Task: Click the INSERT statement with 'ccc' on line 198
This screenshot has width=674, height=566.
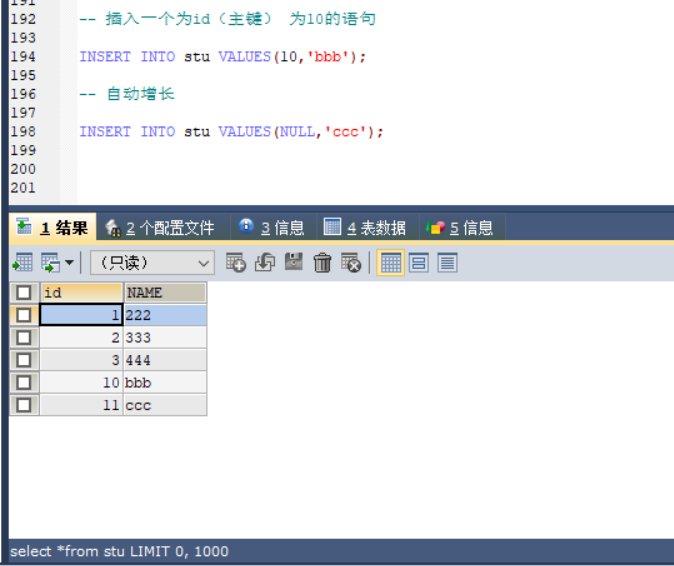Action: (x=231, y=132)
